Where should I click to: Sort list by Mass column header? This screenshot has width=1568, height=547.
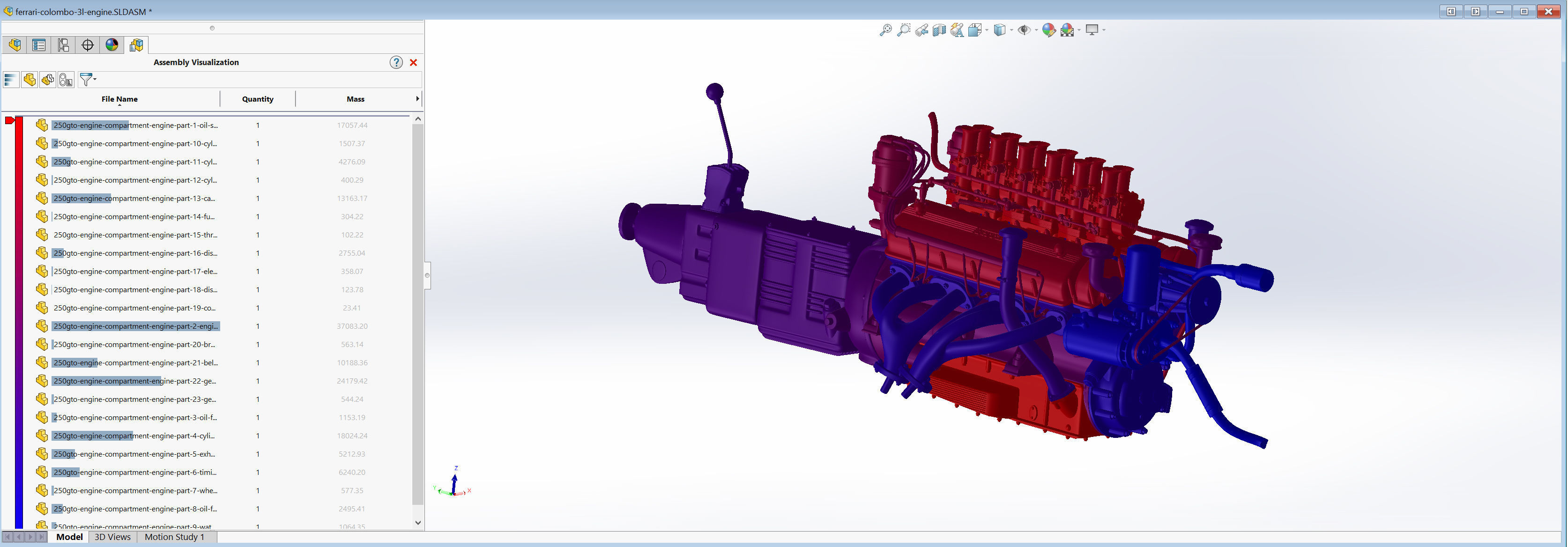[x=356, y=99]
